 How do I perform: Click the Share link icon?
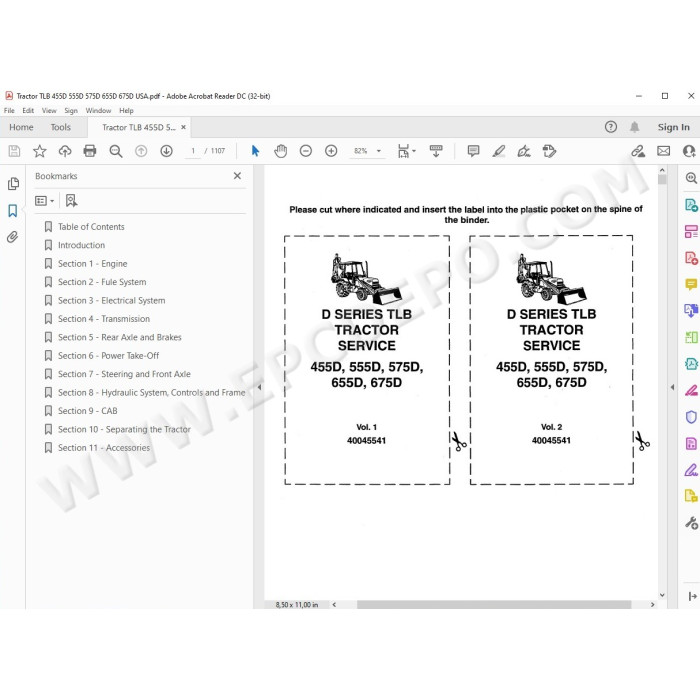click(638, 151)
